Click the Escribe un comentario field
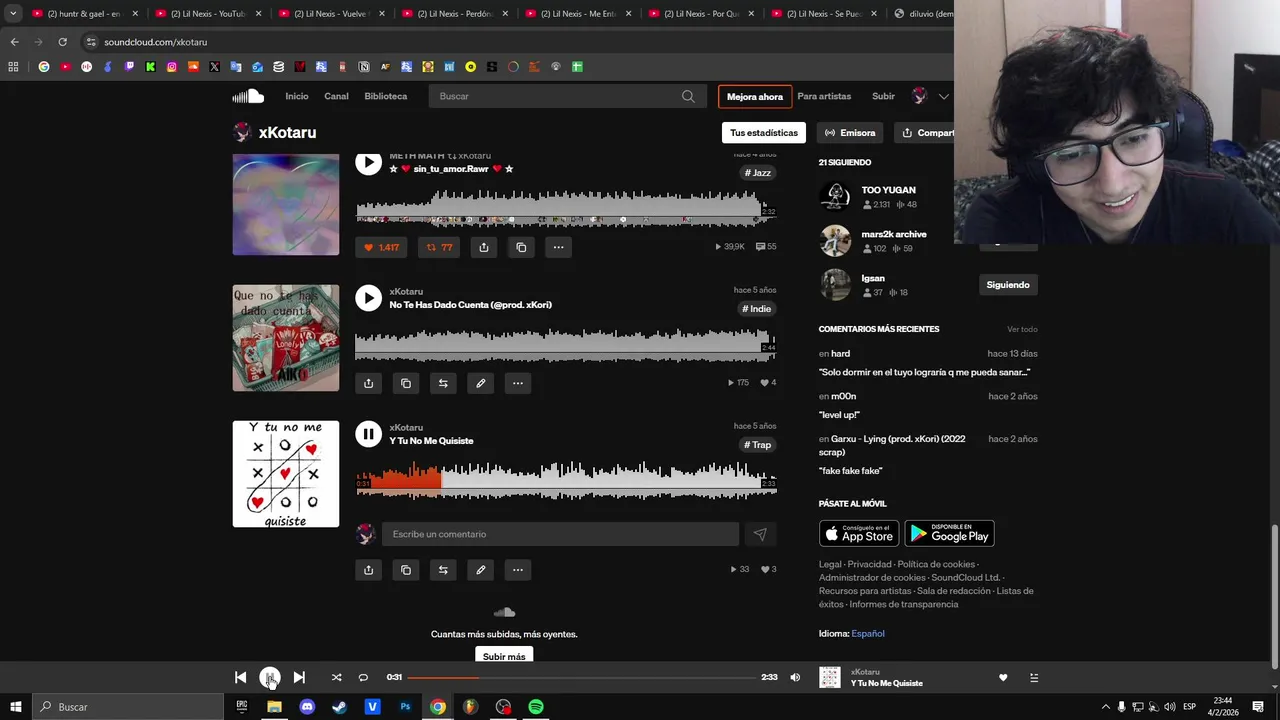 pos(560,534)
